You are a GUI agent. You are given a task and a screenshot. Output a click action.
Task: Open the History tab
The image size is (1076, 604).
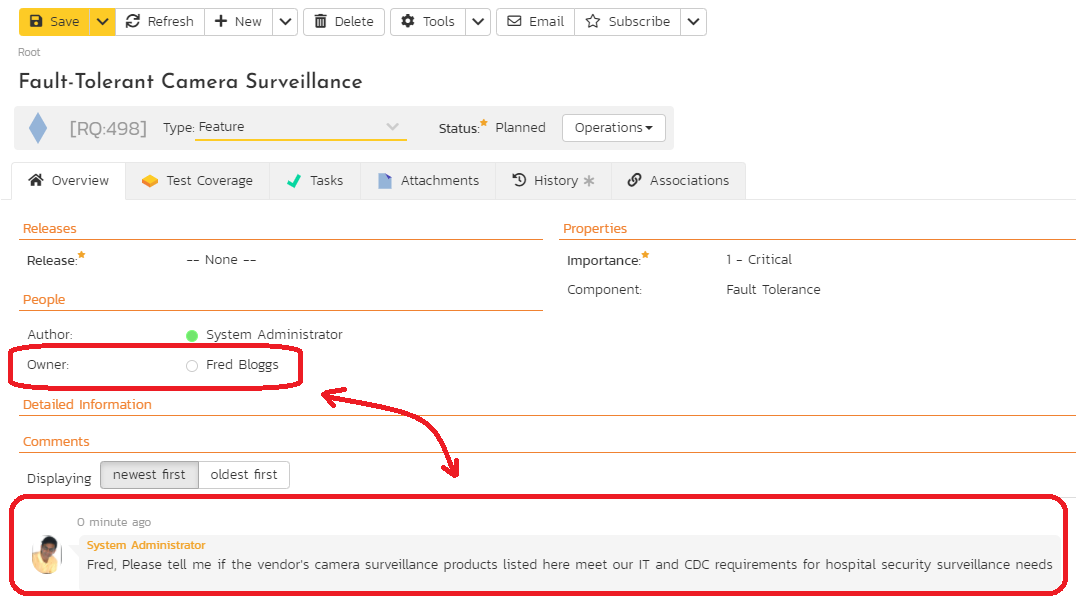point(553,181)
